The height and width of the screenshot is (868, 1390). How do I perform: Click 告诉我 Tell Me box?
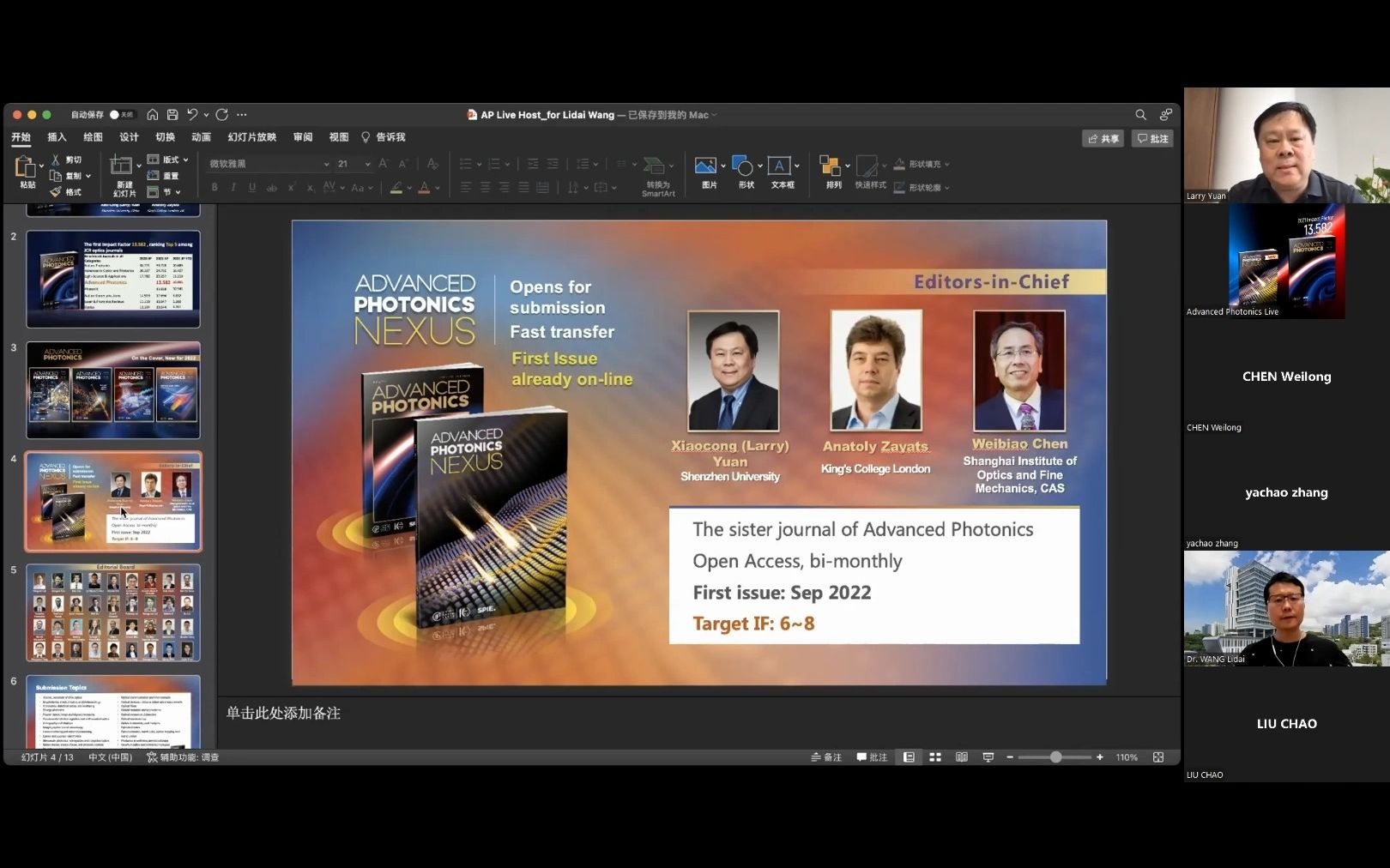(384, 137)
